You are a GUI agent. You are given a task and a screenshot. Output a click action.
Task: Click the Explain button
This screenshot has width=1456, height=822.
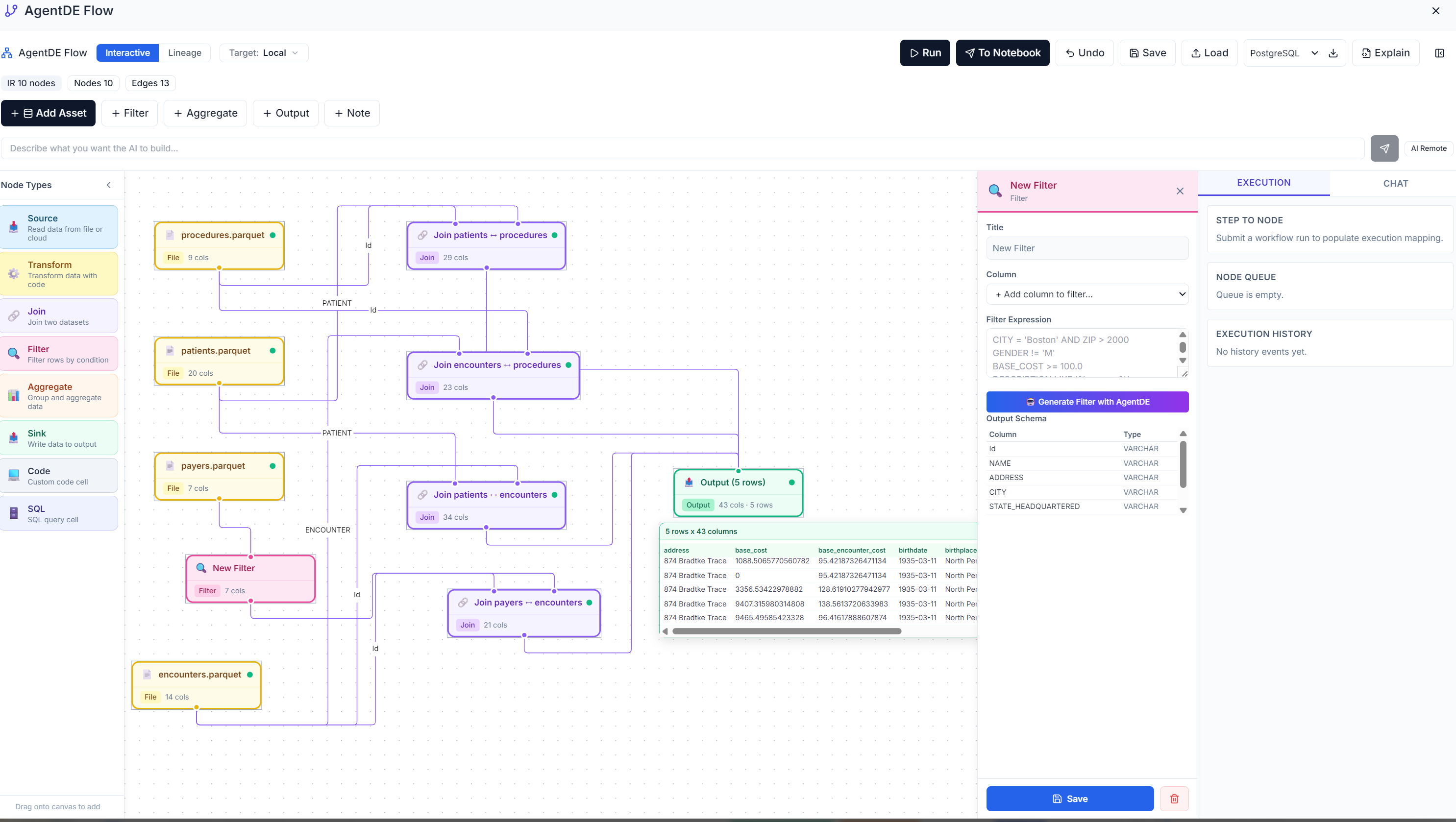tap(1385, 52)
